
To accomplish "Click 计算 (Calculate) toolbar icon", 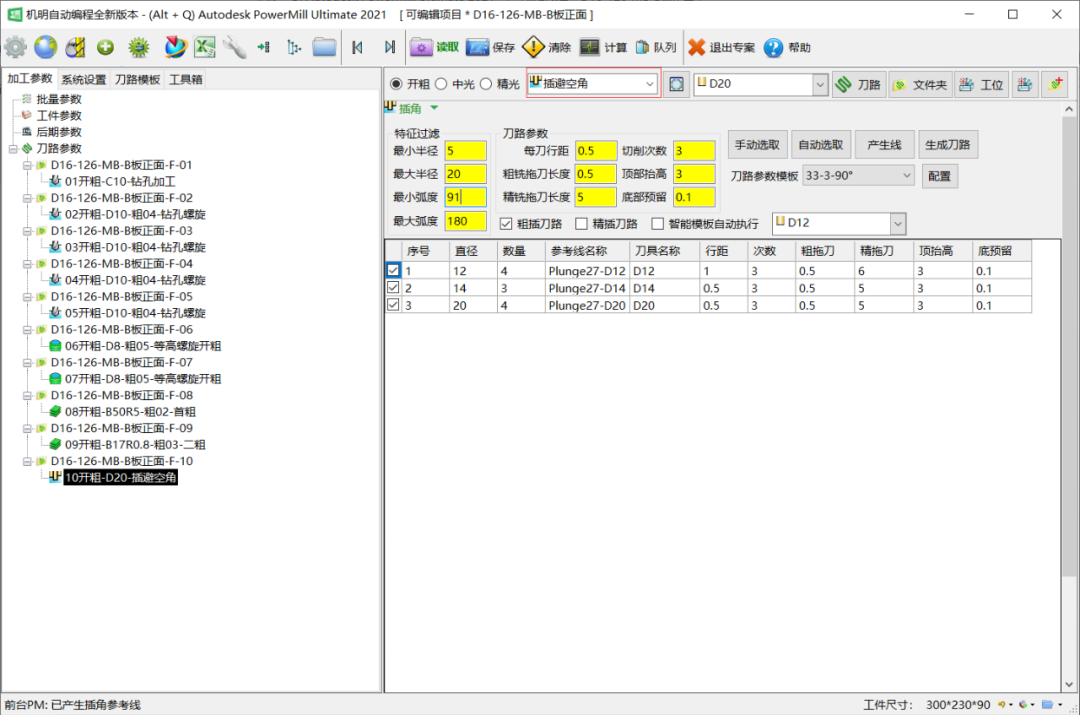I will (603, 47).
